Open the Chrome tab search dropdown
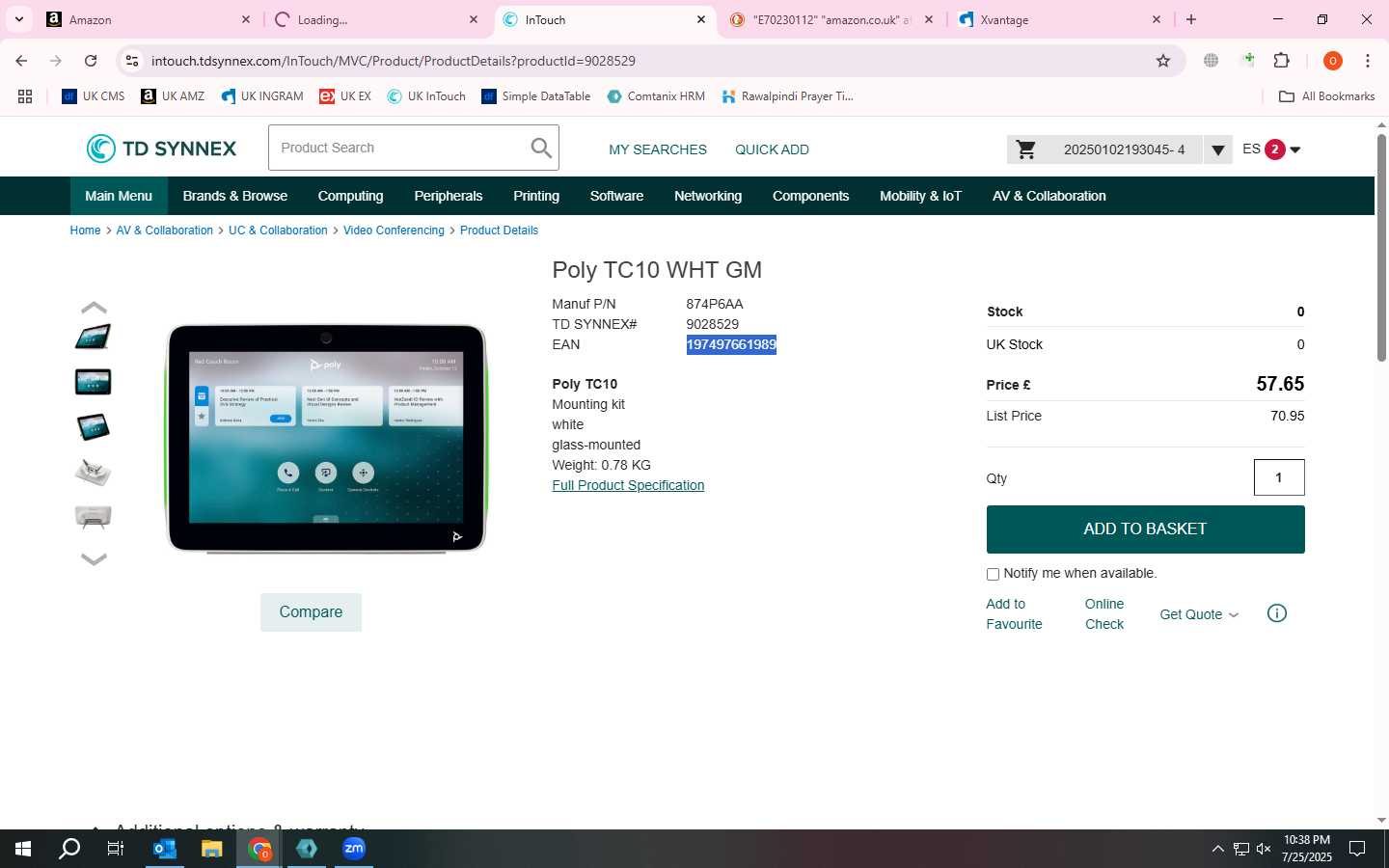Screen dimensions: 1389x868 click(x=18, y=19)
